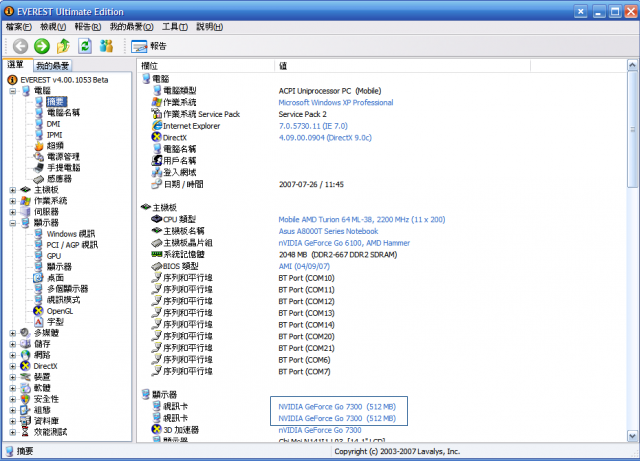Click the 2048 MB system memory value
This screenshot has width=640, height=461.
(x=338, y=255)
